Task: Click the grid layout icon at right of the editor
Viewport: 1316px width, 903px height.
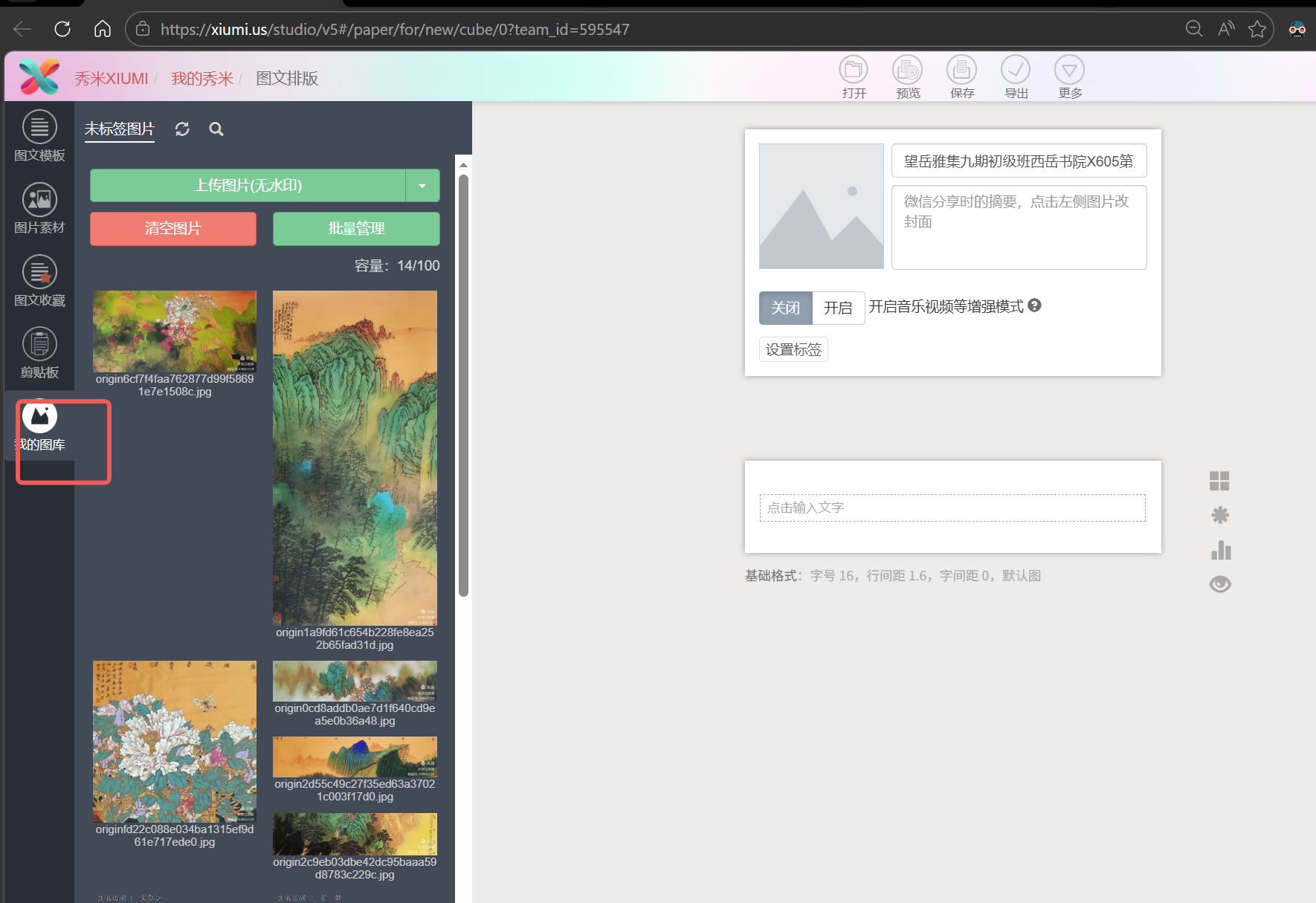Action: (1219, 481)
